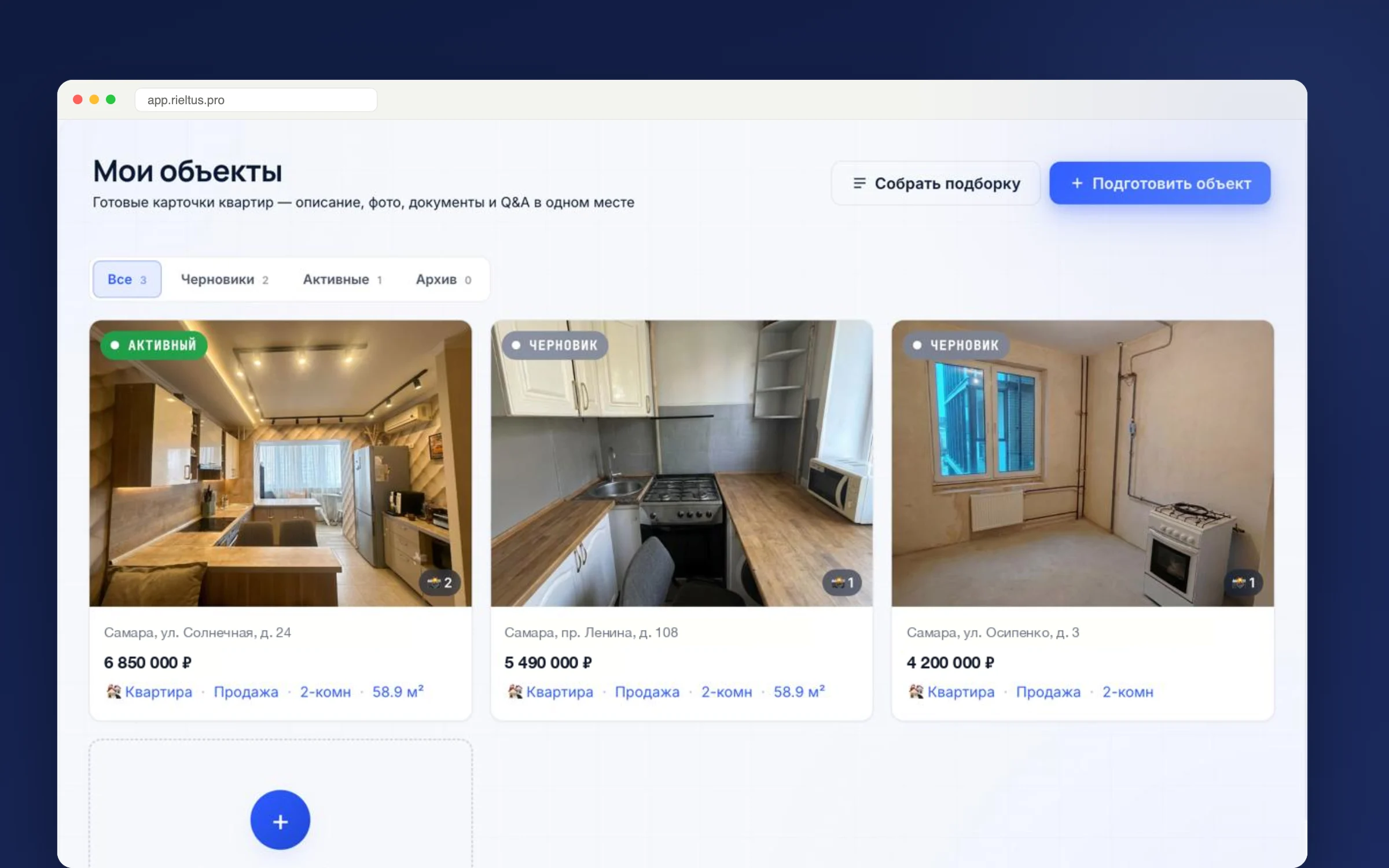
Task: Click the round blue plus add-object icon
Action: tap(280, 820)
